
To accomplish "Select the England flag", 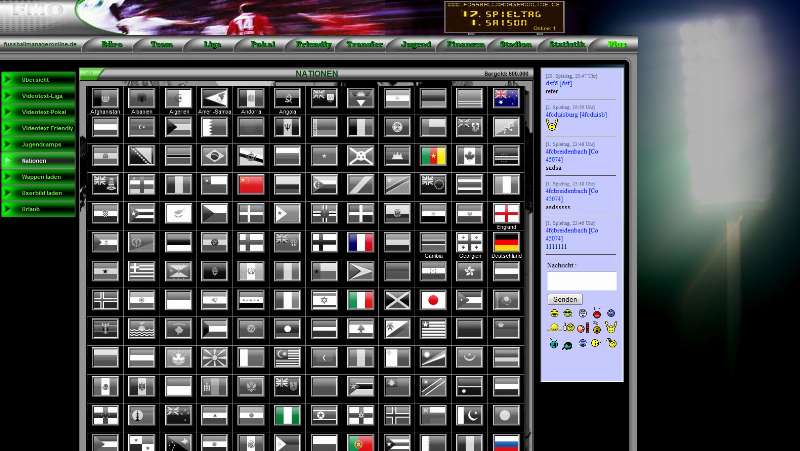I will [506, 214].
